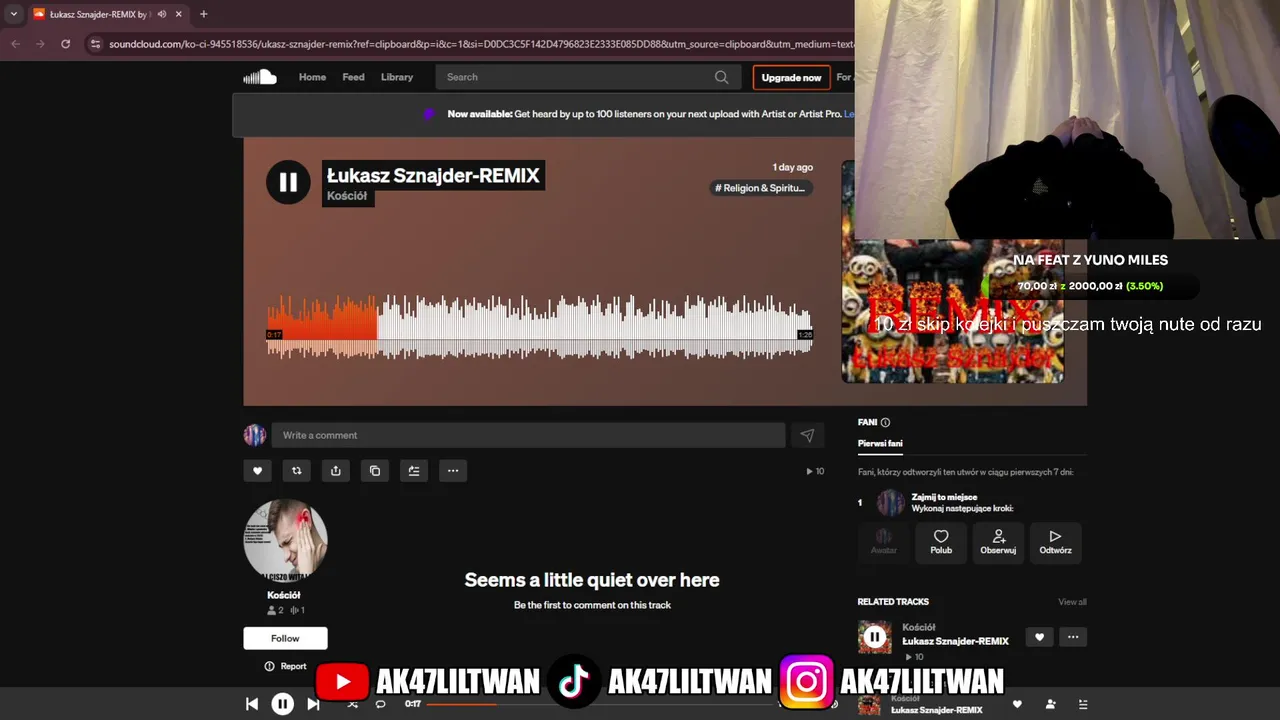Open now-playing title in player bar
Image resolution: width=1280 pixels, height=720 pixels.
(x=937, y=710)
